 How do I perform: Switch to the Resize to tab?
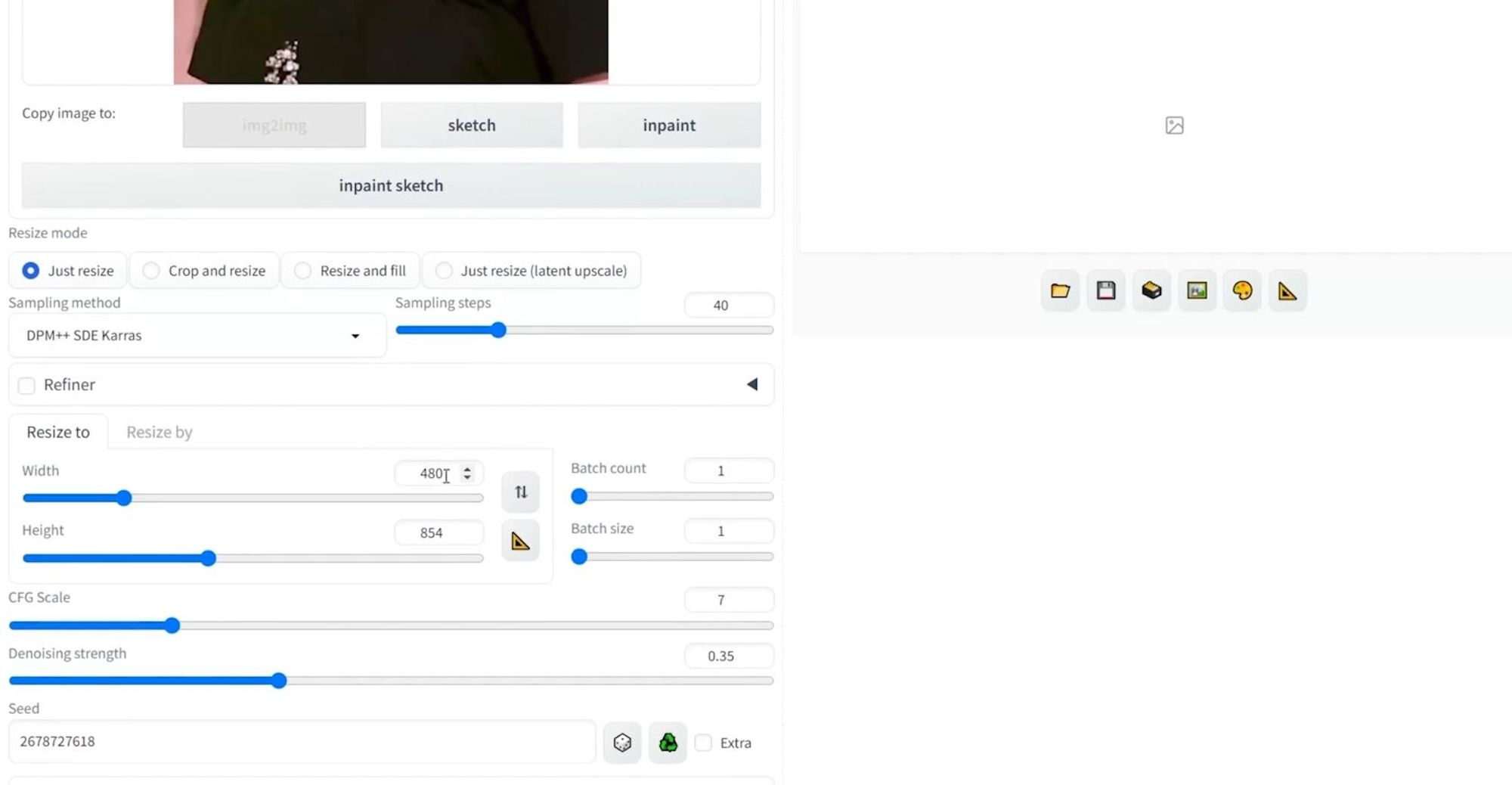[58, 432]
